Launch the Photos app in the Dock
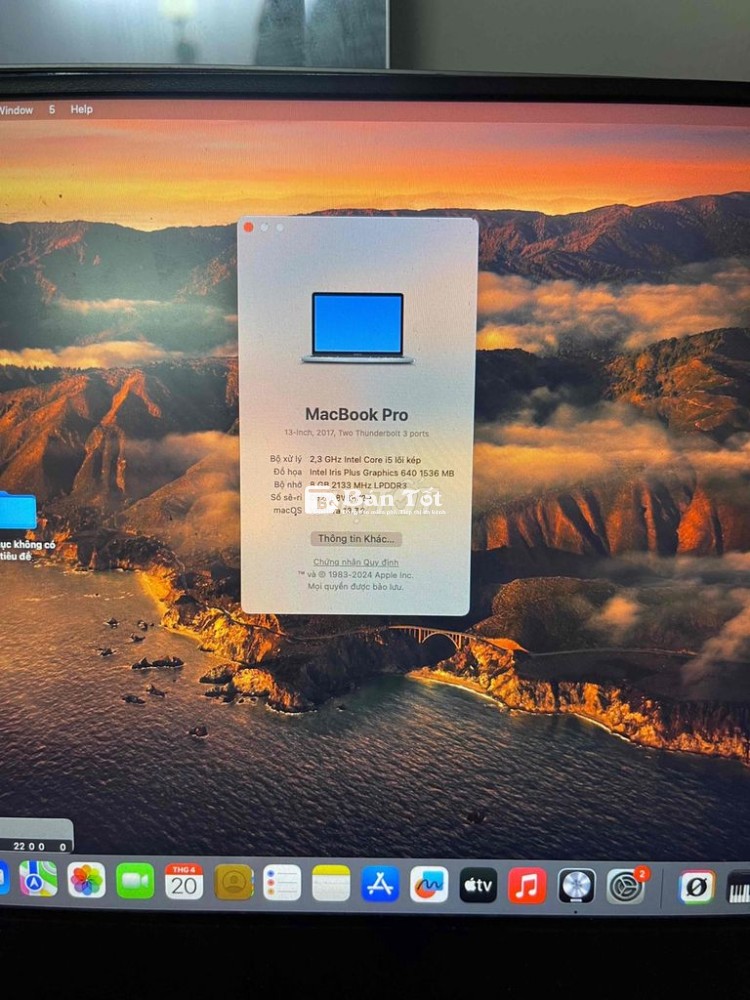This screenshot has height=1000, width=750. coord(86,879)
